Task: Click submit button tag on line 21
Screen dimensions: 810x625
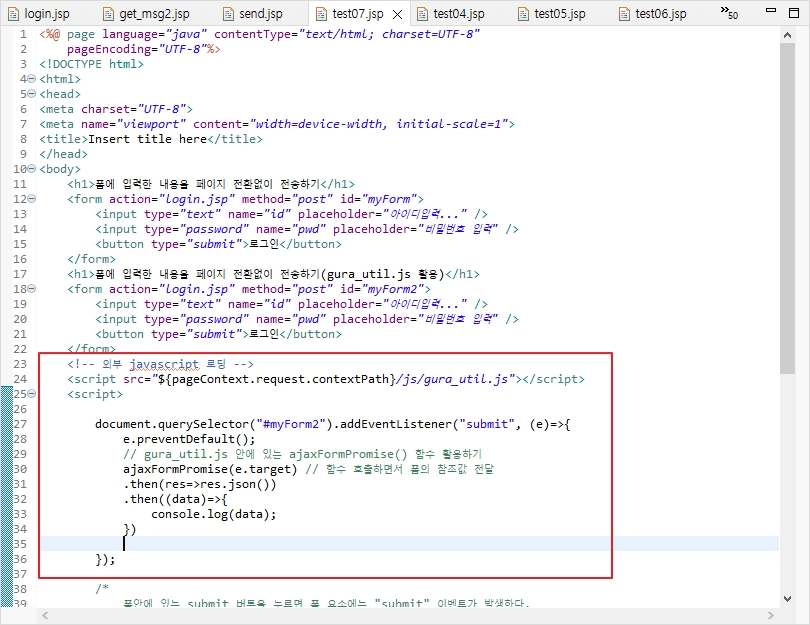Action: pos(218,334)
